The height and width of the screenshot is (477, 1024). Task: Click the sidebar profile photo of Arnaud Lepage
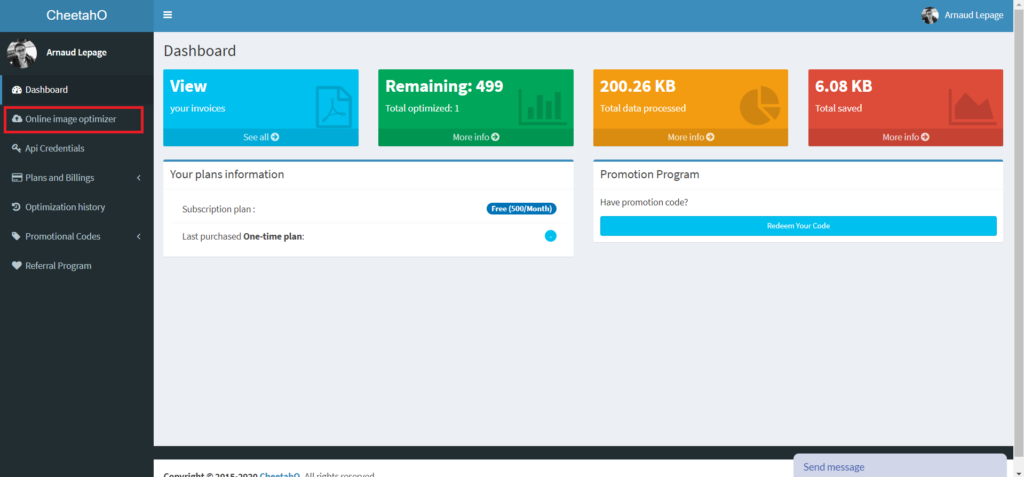pyautogui.click(x=22, y=53)
